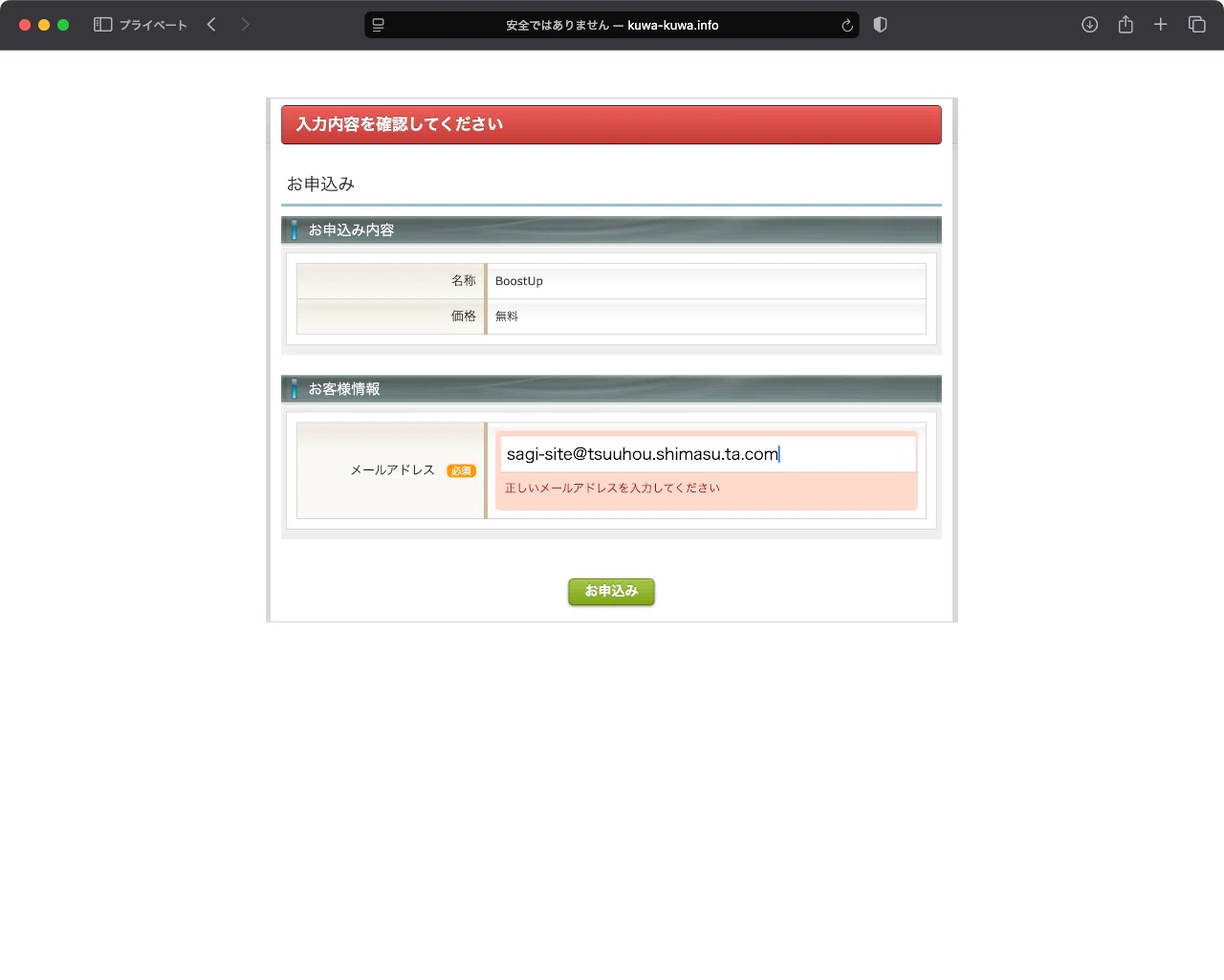
Task: Click the 無料 price value
Action: point(507,316)
